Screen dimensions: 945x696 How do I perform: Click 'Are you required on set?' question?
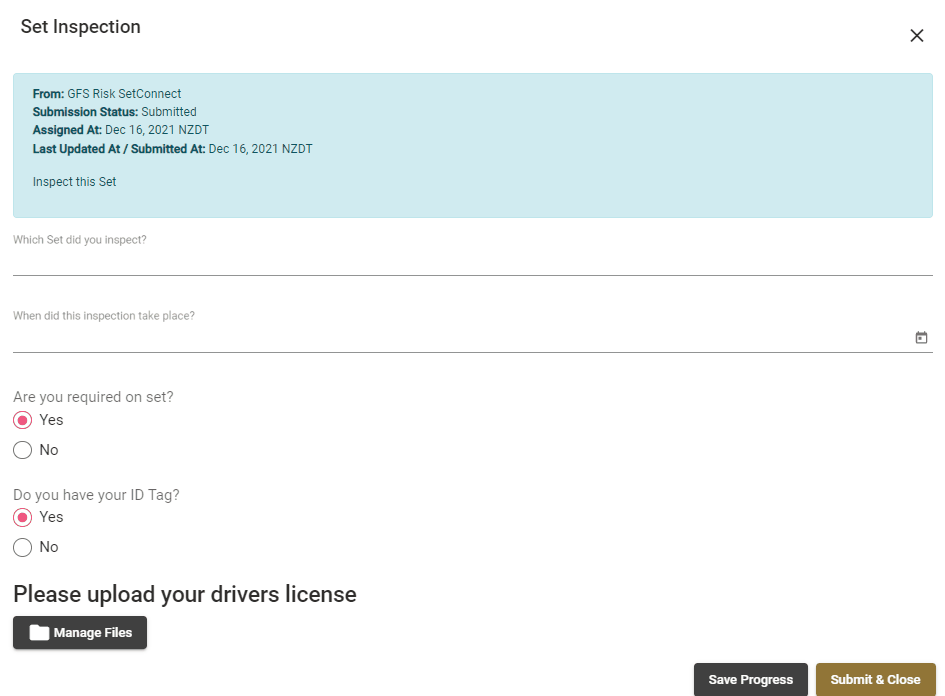[93, 397]
